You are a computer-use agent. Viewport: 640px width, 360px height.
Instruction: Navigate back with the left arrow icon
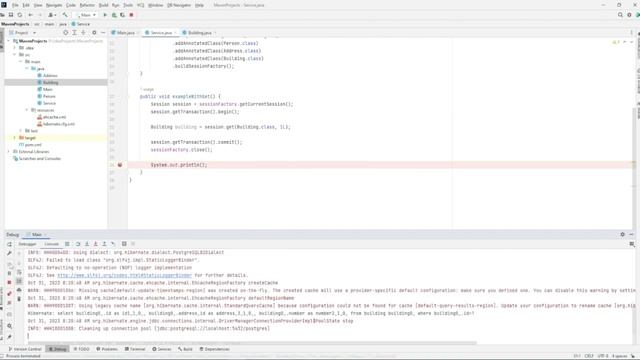(x=31, y=15)
